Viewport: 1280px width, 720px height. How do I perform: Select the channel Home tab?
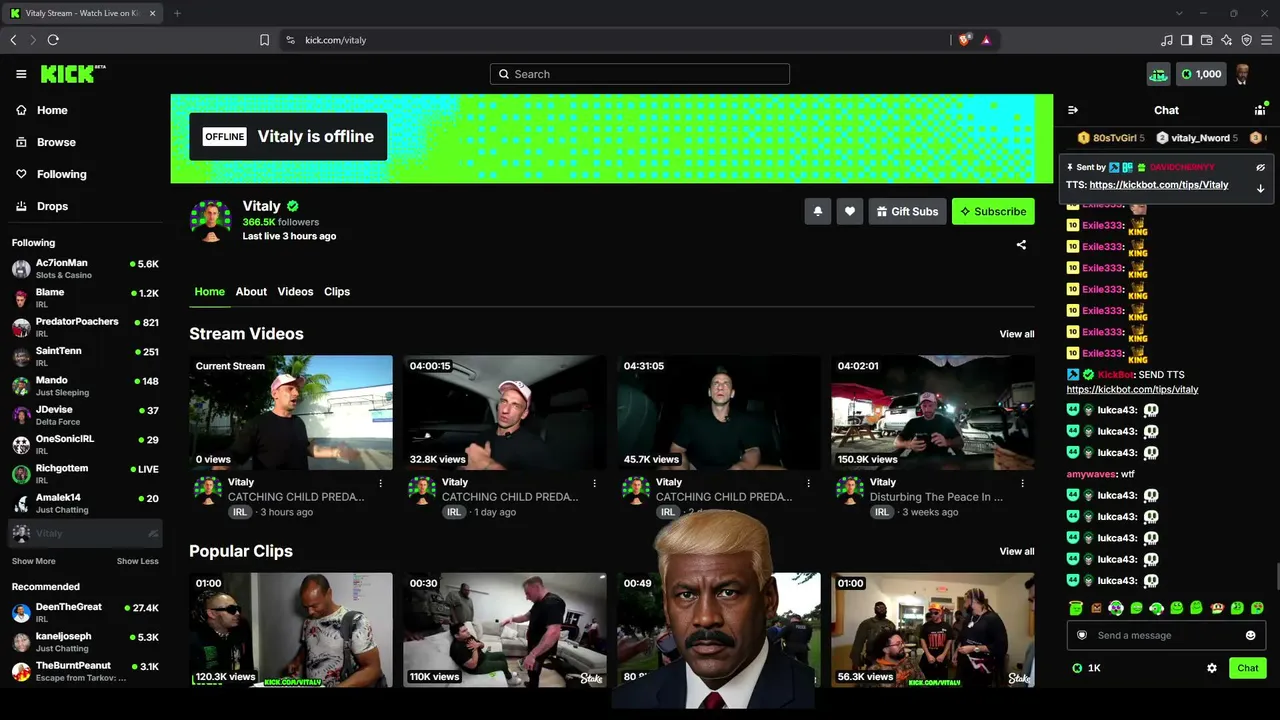(x=209, y=292)
